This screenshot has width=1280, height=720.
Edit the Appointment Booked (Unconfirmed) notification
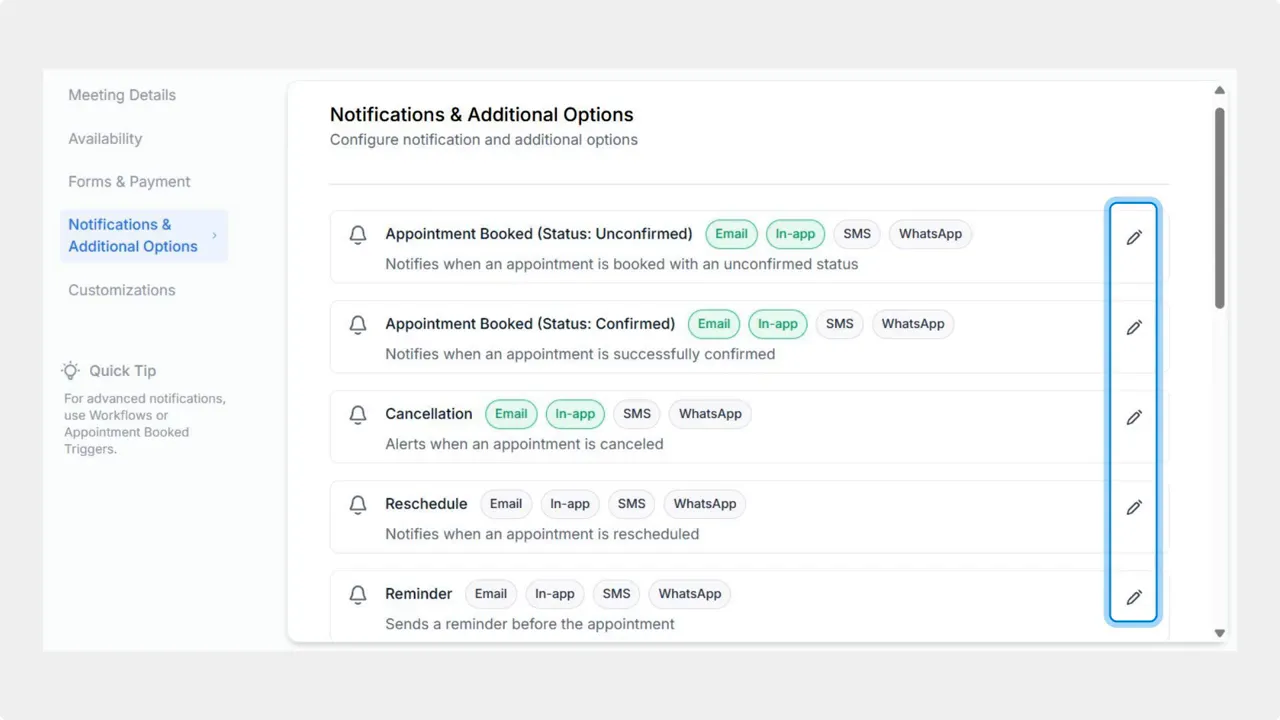click(1134, 237)
